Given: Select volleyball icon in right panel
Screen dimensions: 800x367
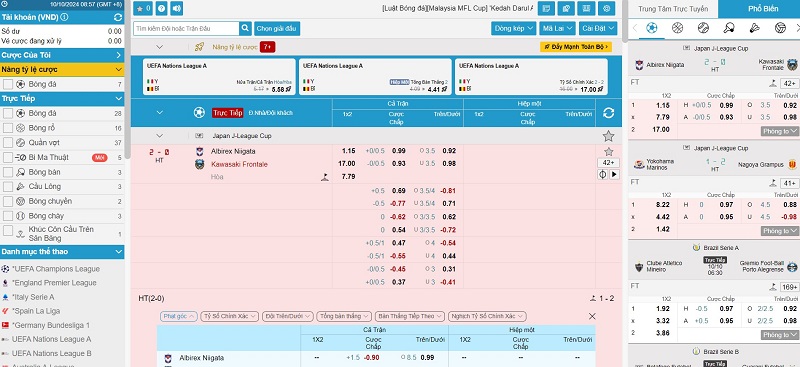Looking at the screenshot, I should [x=780, y=28].
